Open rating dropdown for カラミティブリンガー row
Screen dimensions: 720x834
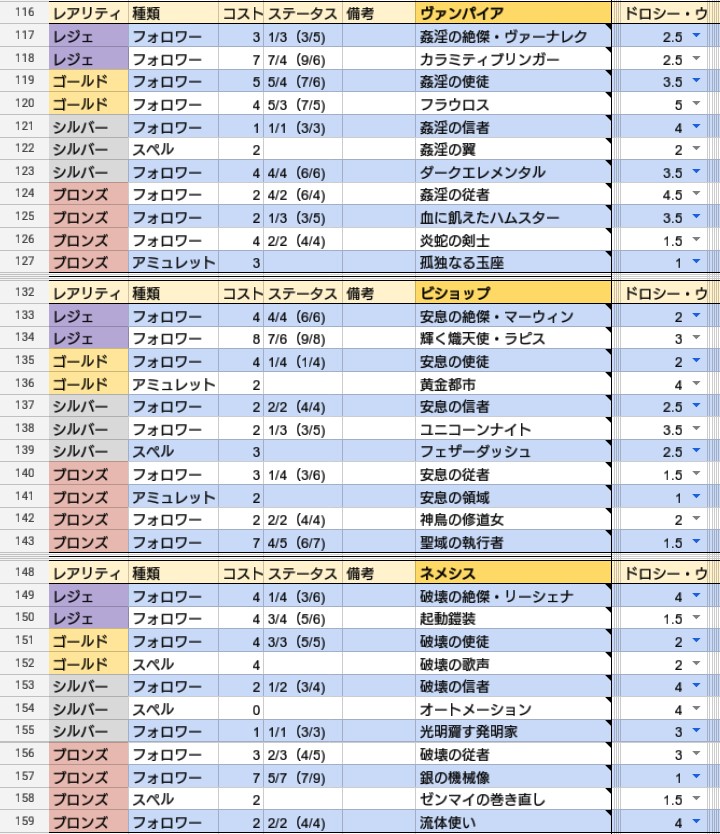pos(696,59)
